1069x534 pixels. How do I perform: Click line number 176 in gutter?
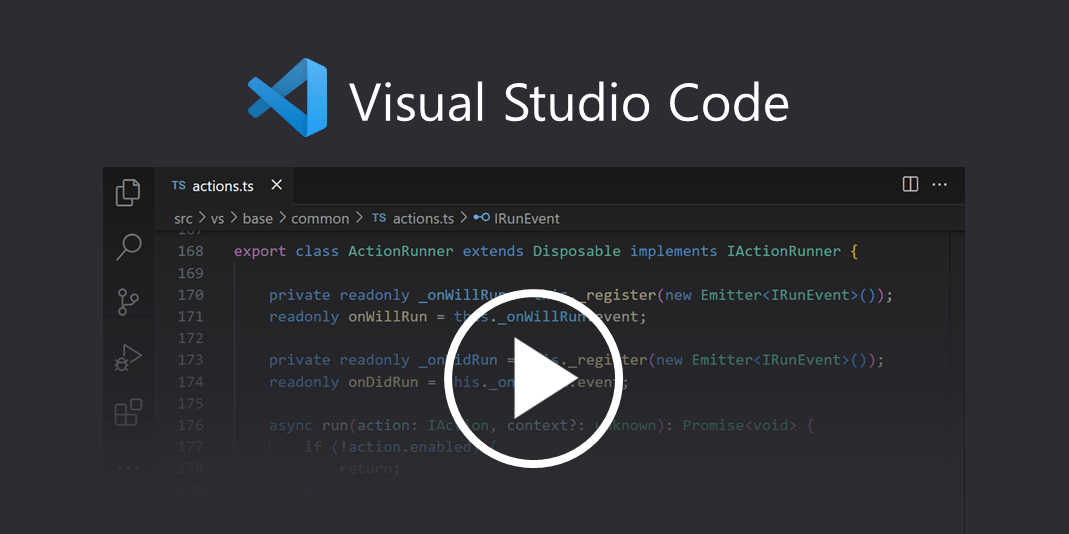tap(191, 426)
